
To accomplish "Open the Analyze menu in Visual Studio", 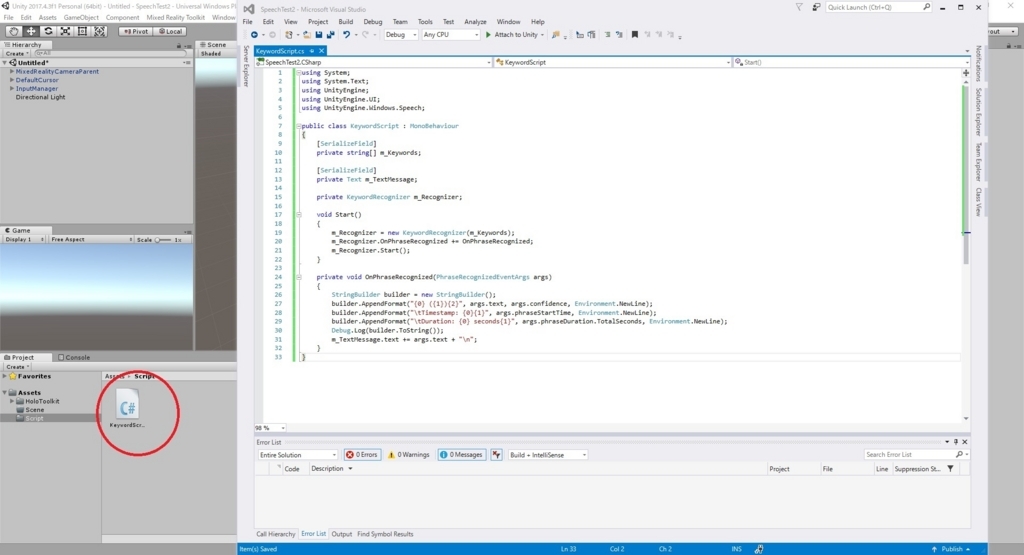I will click(475, 22).
